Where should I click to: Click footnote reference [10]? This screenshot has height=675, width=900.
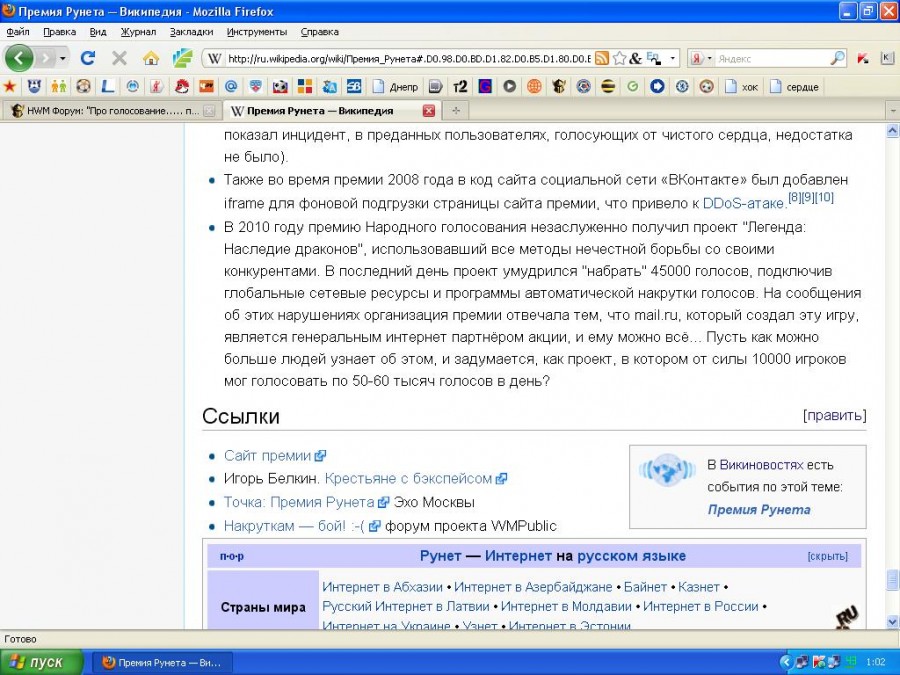coord(824,197)
